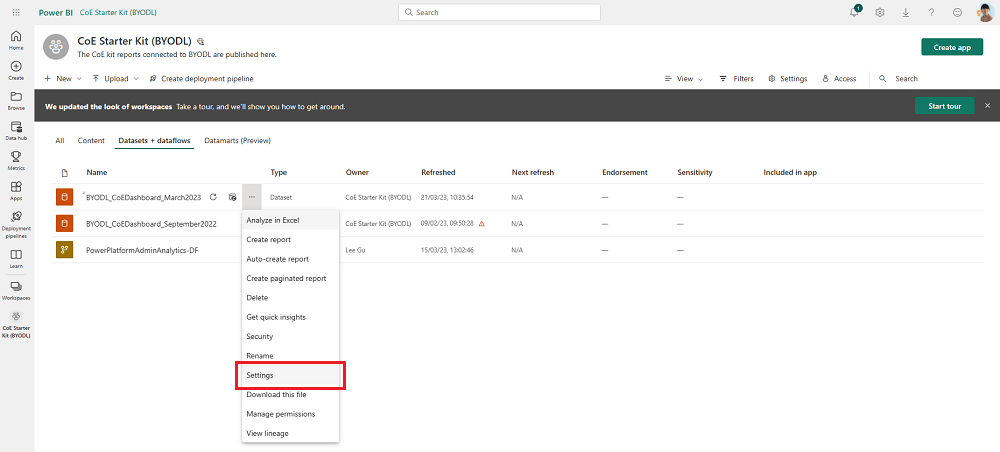The height and width of the screenshot is (452, 1000).
Task: Open workspace Access button
Action: coord(839,78)
